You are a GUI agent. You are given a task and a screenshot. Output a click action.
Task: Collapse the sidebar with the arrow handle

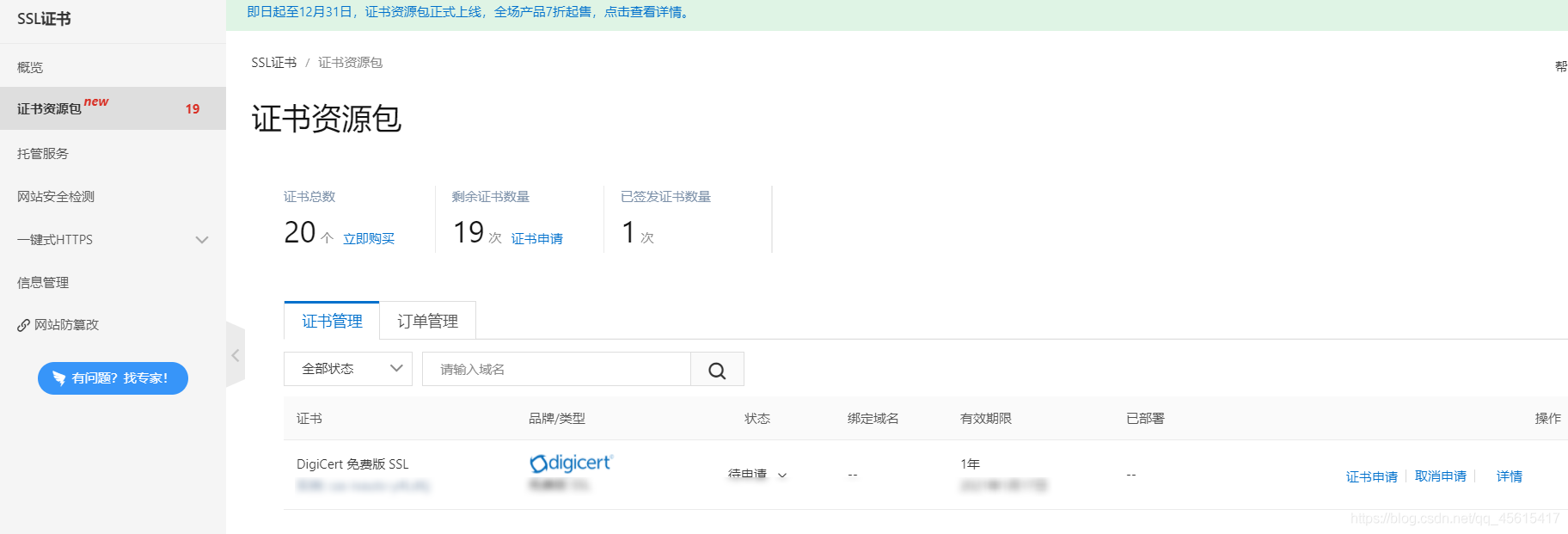[236, 355]
